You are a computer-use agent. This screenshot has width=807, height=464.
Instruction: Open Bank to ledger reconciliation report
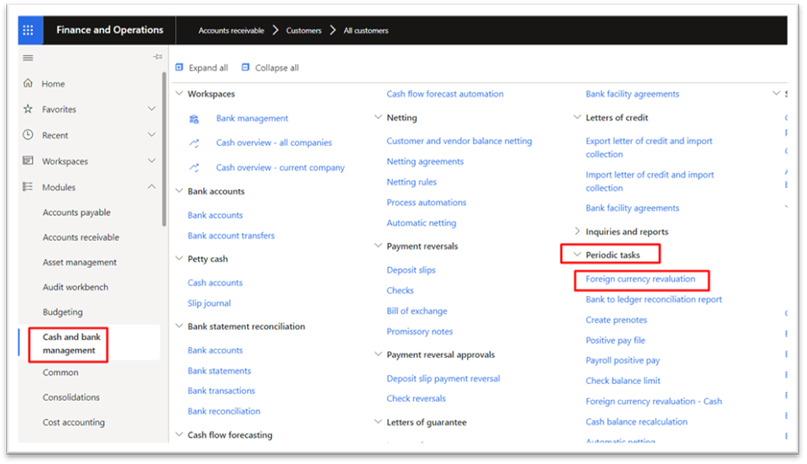[654, 299]
